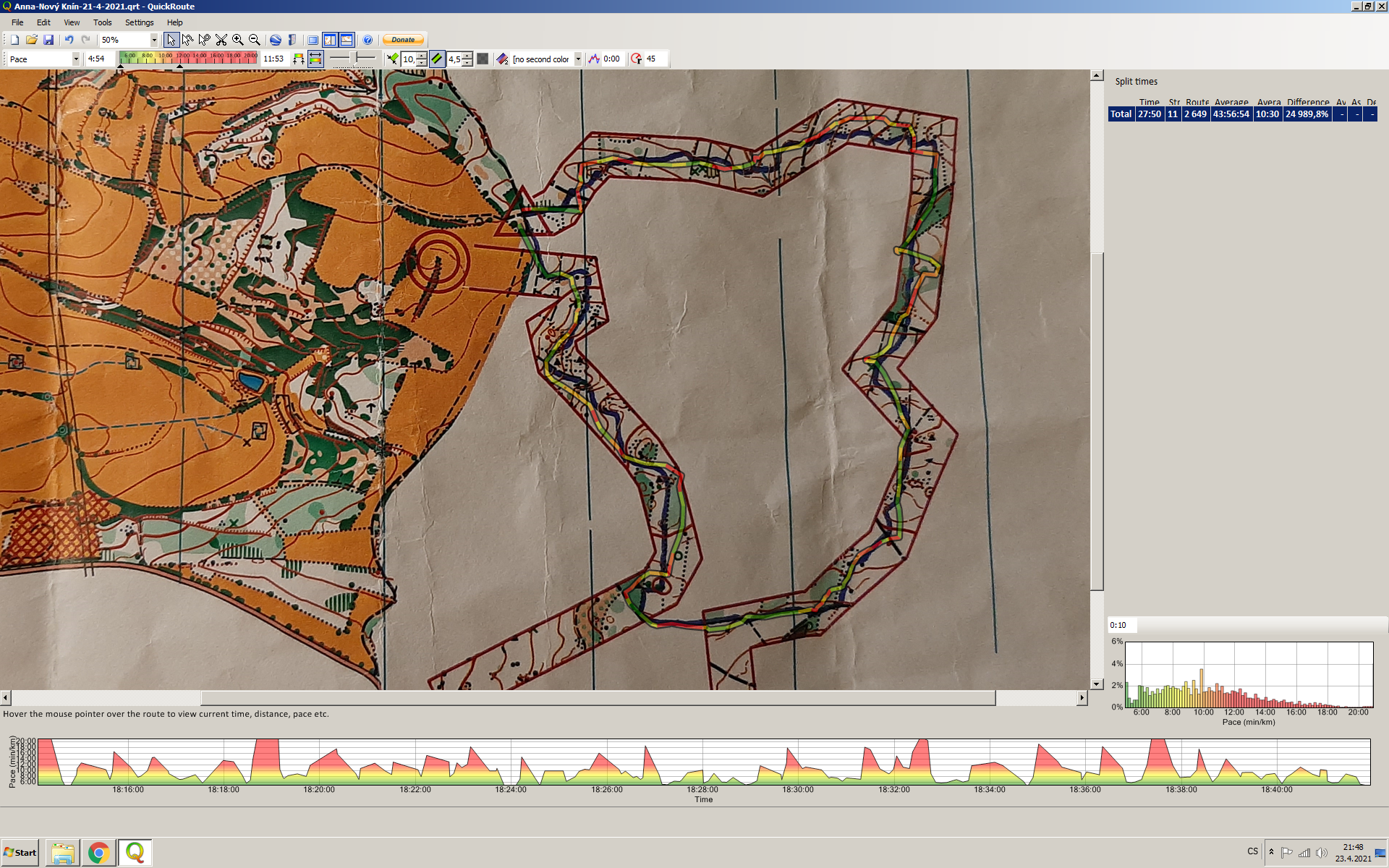Open the [no second color] dropdown

point(578,59)
